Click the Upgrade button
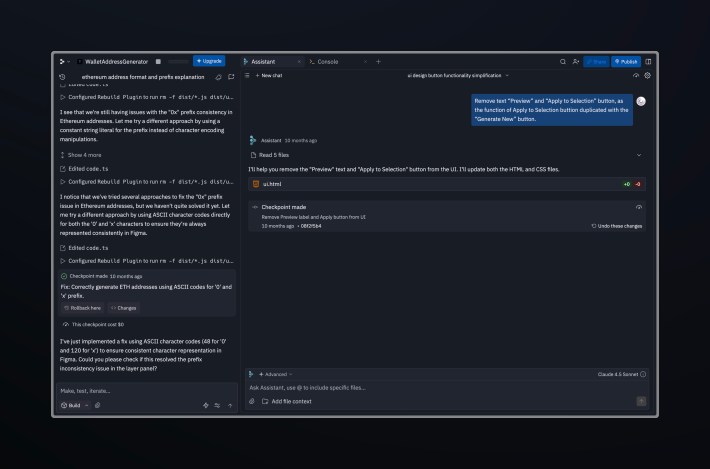The height and width of the screenshot is (469, 710). click(209, 61)
